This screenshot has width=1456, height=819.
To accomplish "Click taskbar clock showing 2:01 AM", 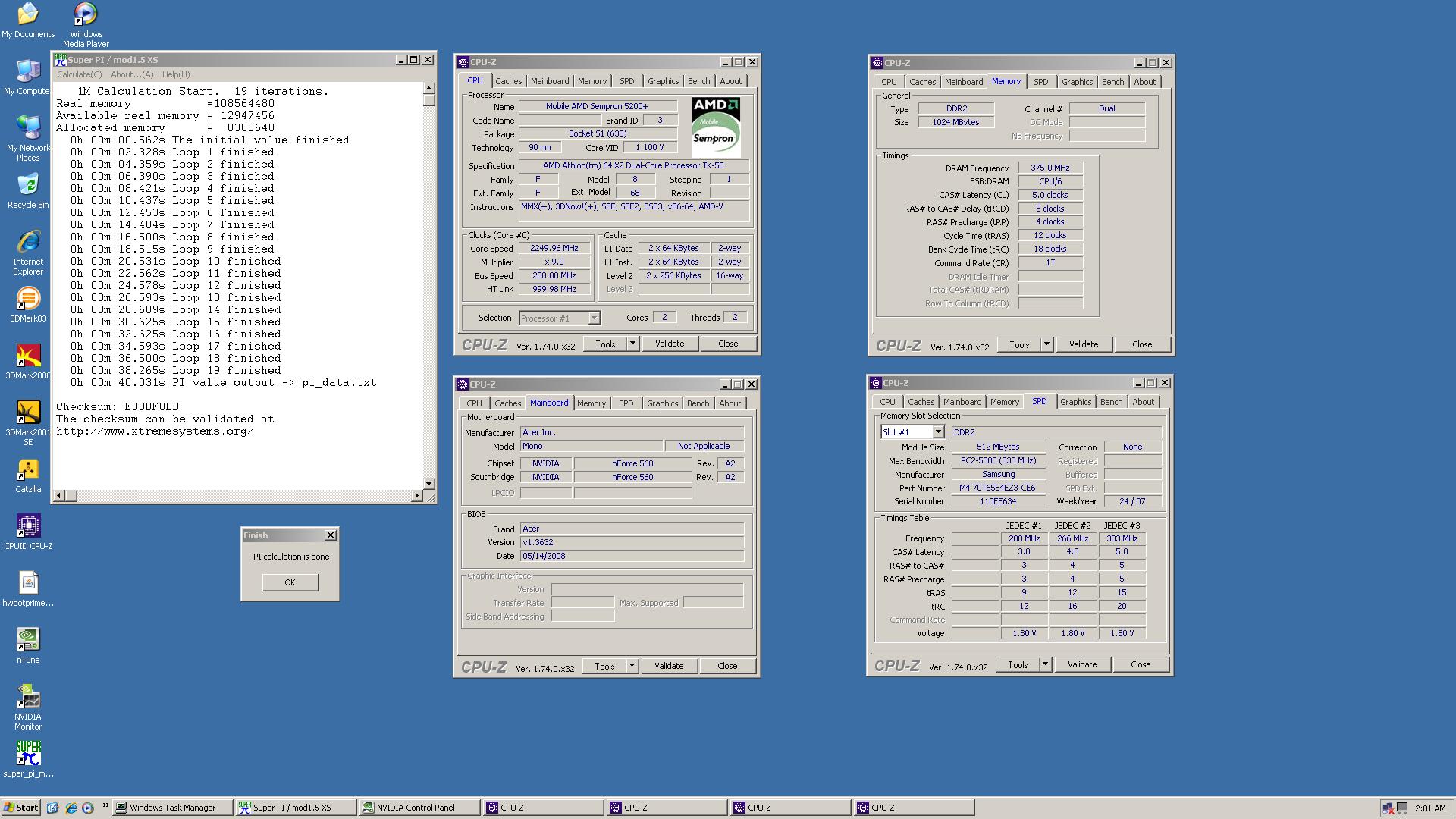I will click(x=1429, y=808).
